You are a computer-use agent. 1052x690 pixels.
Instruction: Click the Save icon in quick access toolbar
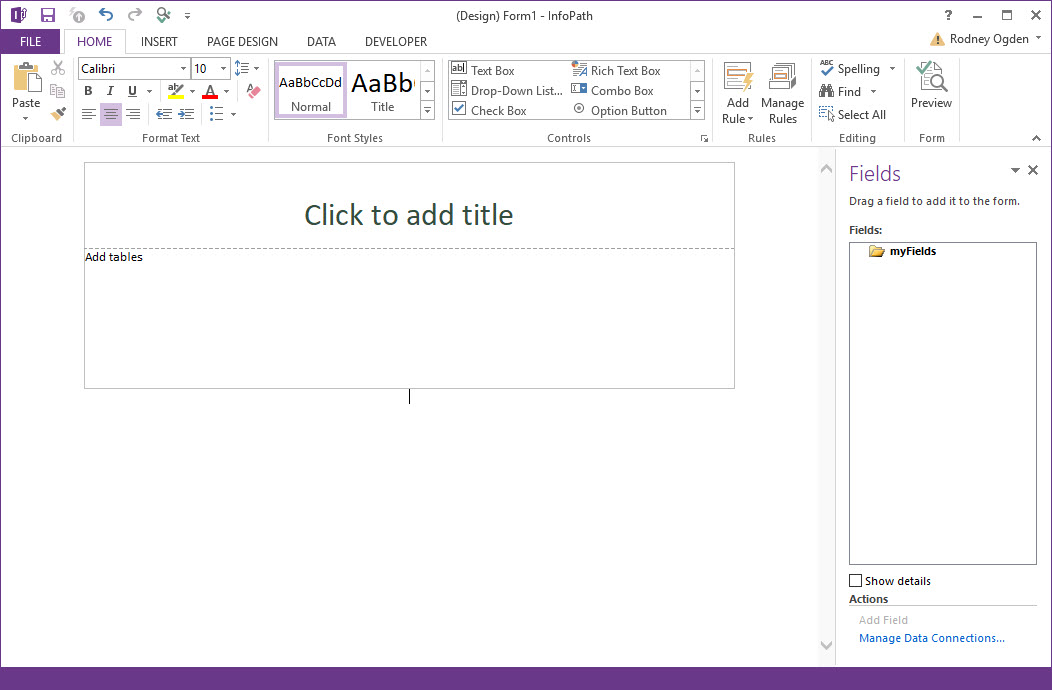[48, 15]
